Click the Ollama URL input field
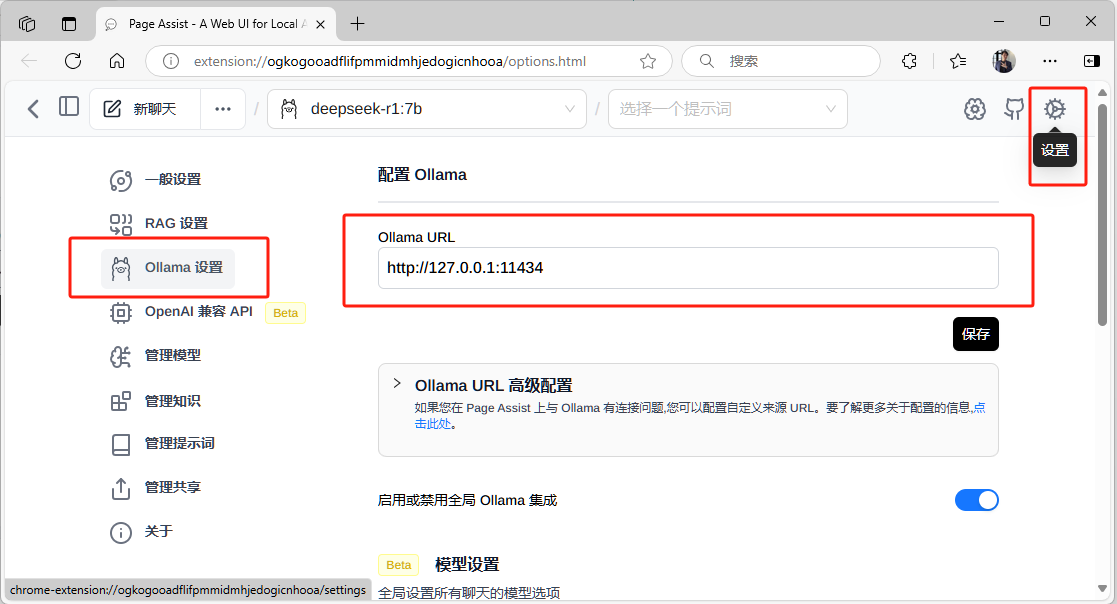 pyautogui.click(x=688, y=268)
